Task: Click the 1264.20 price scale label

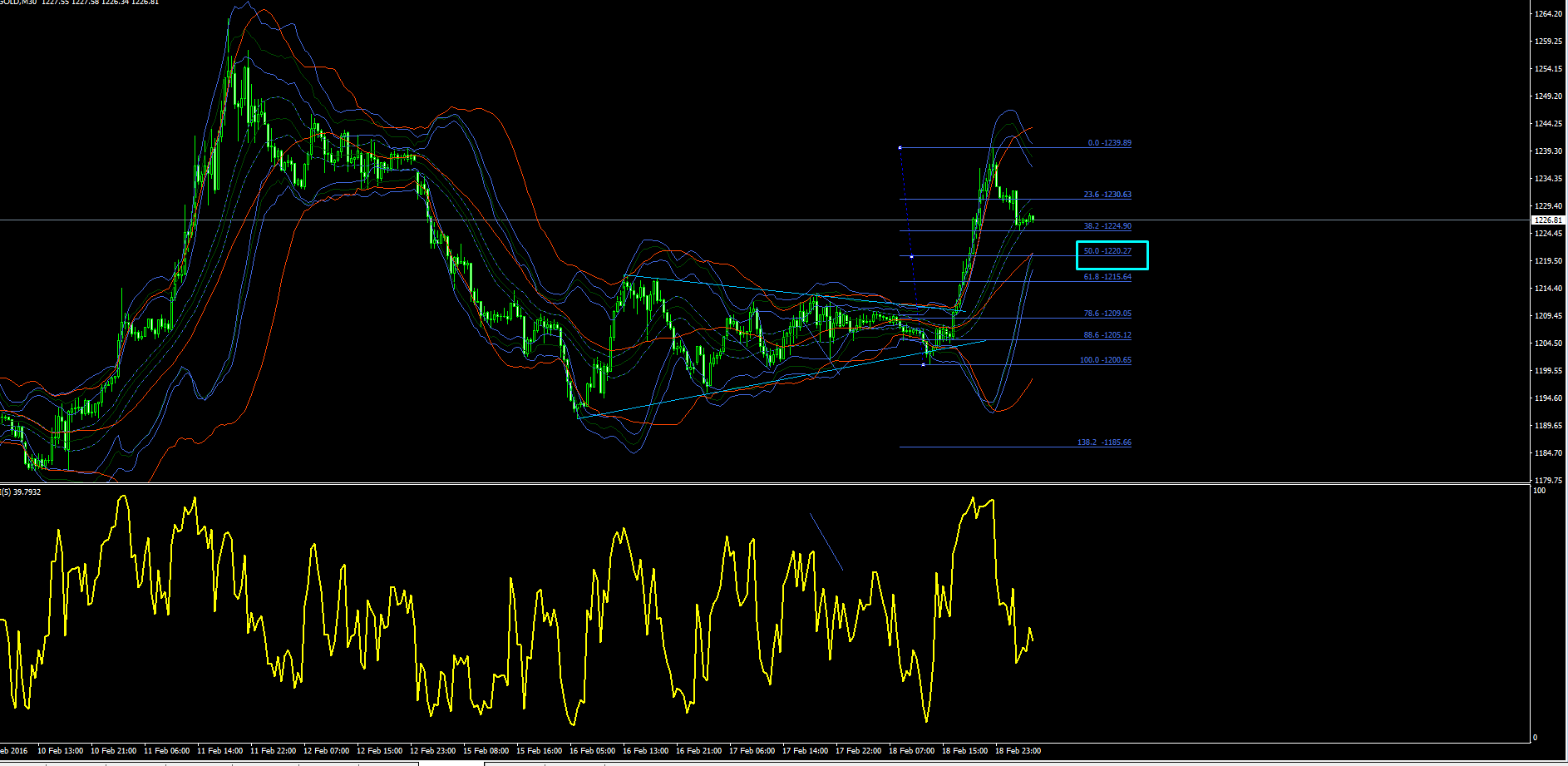Action: (x=1548, y=14)
